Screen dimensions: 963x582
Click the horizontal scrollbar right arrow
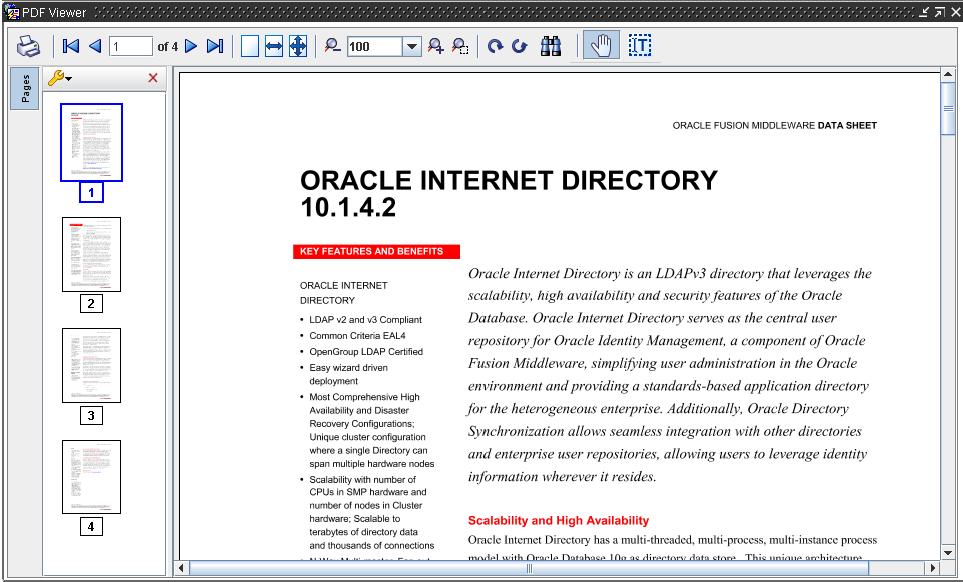(933, 568)
